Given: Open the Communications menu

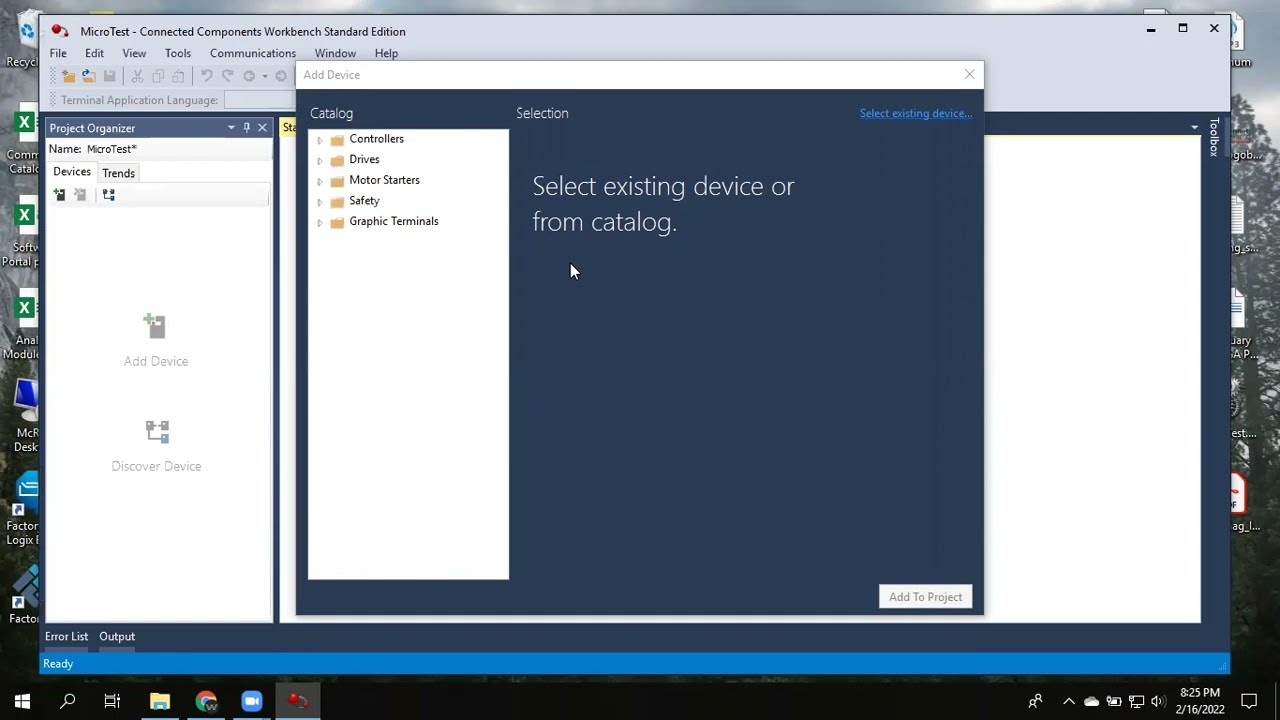Looking at the screenshot, I should click(253, 53).
